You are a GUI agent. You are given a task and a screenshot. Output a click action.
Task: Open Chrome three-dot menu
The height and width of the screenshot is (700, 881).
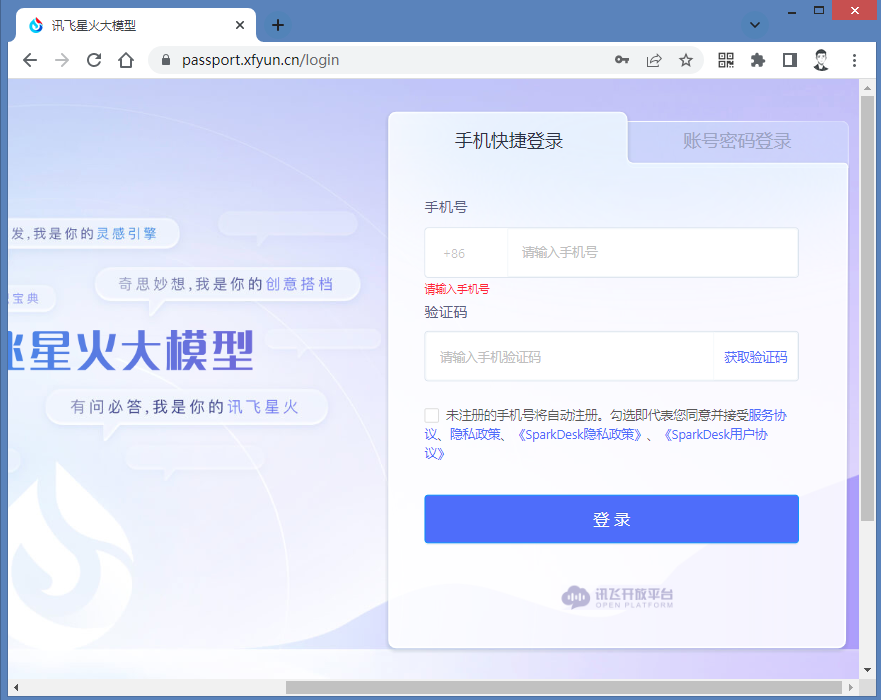854,60
